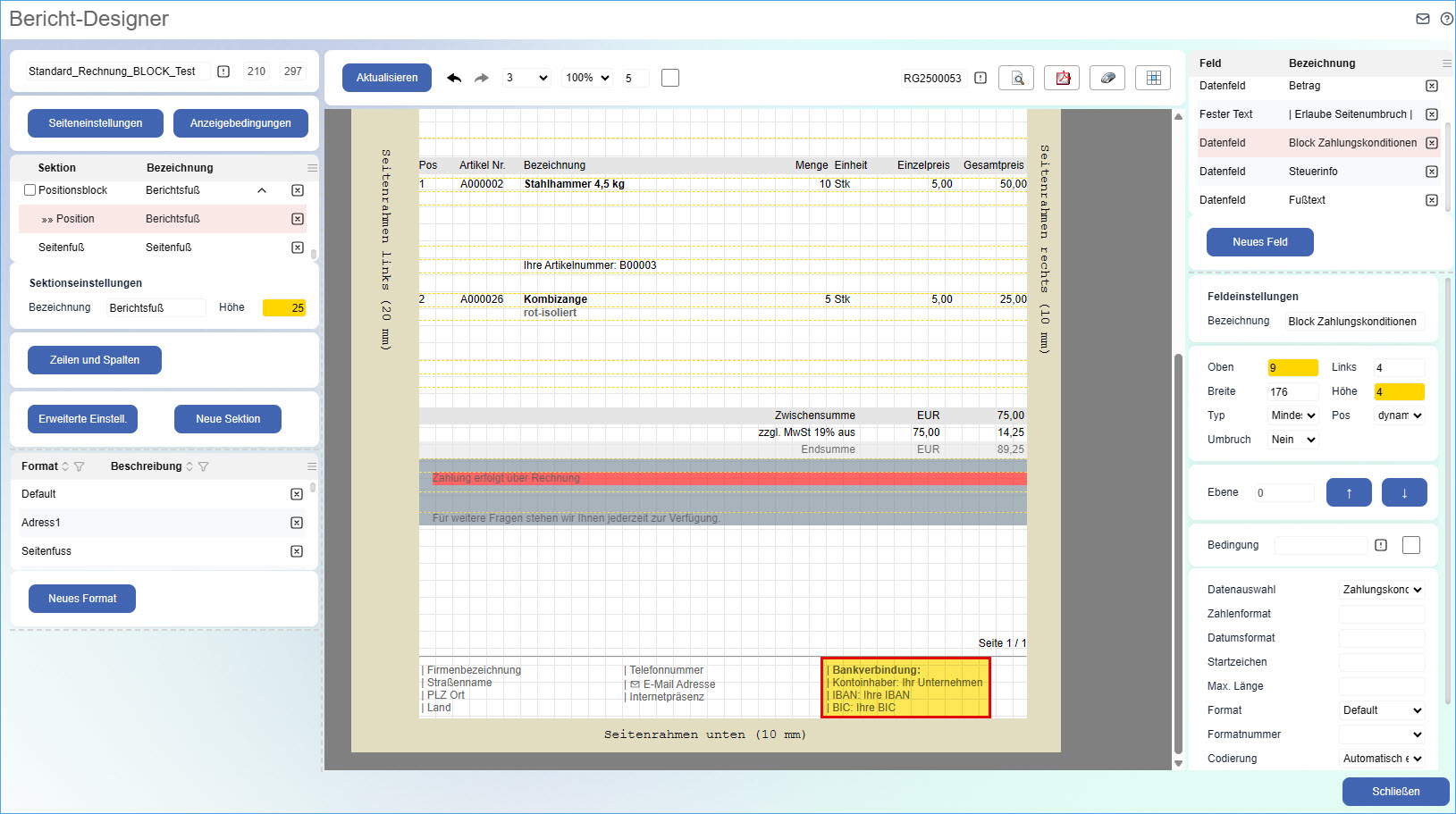Viewport: 1456px width, 814px height.
Task: Export the report using the PDF icon
Action: tap(1063, 78)
